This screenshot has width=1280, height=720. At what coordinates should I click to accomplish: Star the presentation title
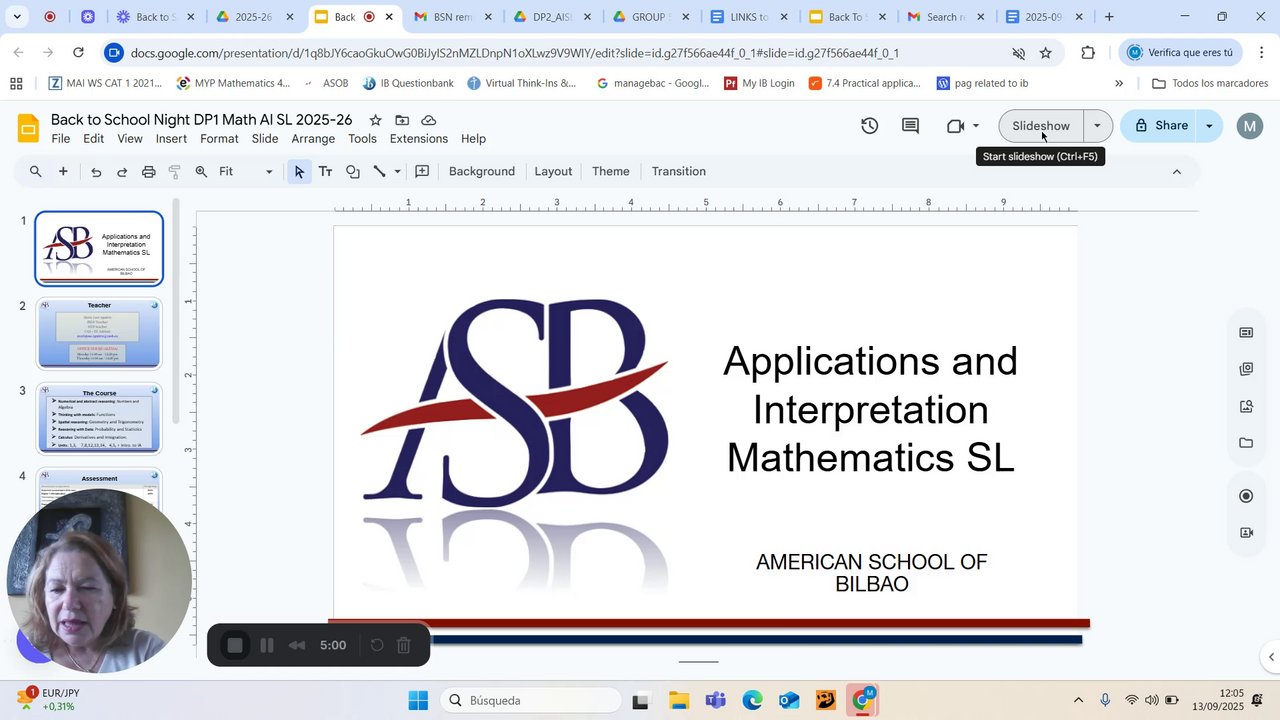pos(375,120)
